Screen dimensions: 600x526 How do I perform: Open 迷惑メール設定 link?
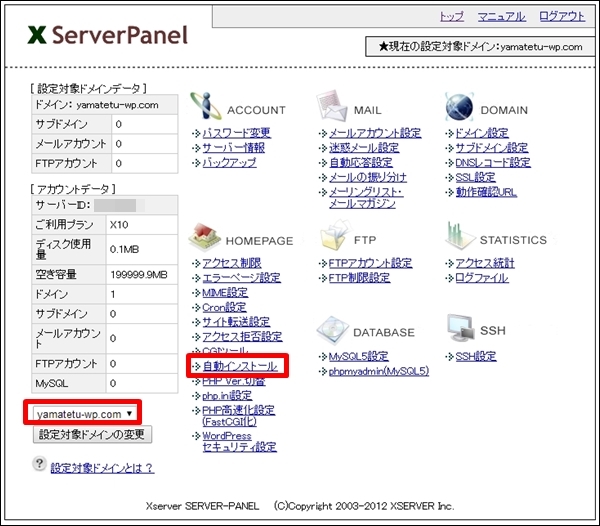coord(364,148)
